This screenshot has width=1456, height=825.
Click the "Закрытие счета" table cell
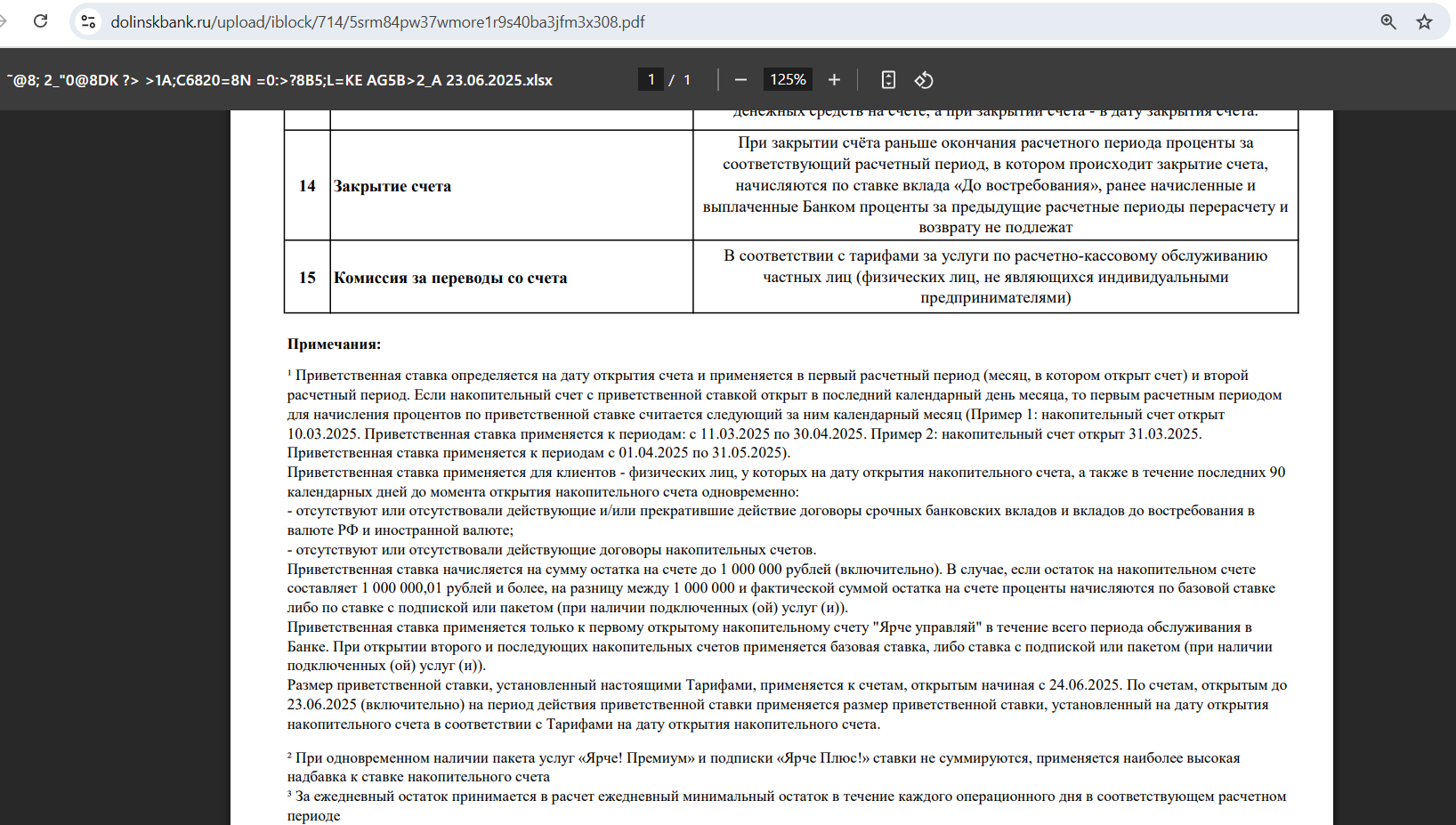(512, 186)
